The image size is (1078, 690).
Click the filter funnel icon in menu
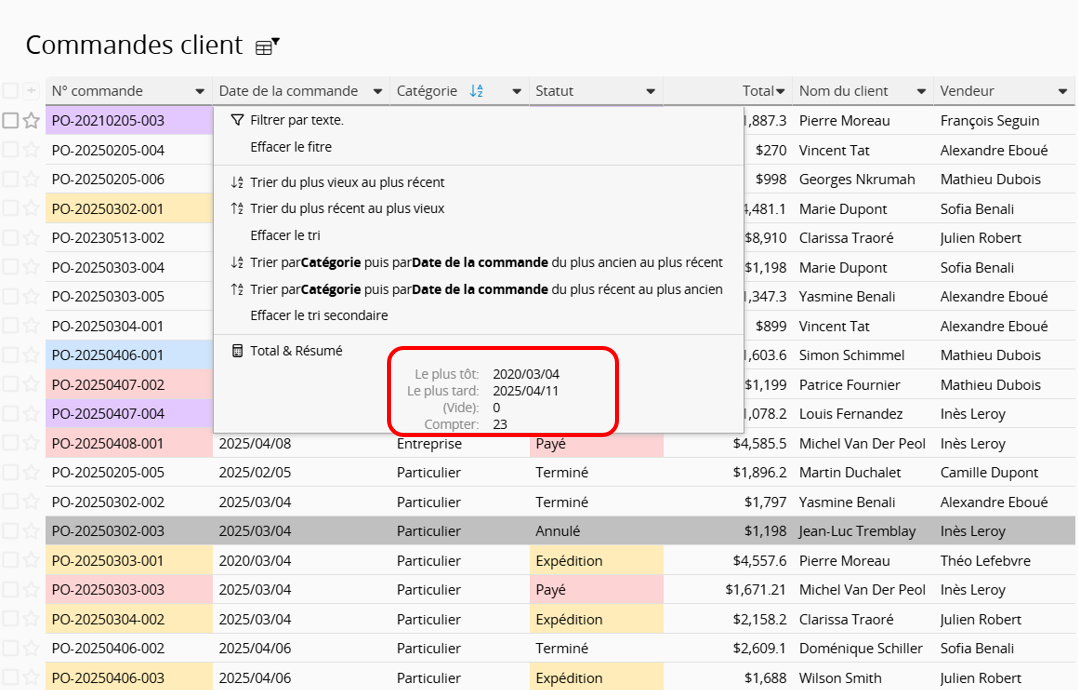237,120
